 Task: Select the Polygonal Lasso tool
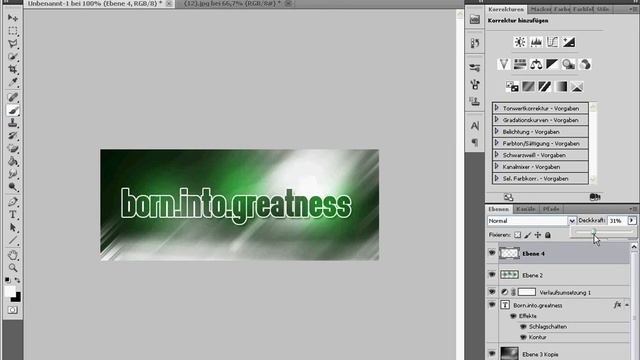(x=13, y=44)
